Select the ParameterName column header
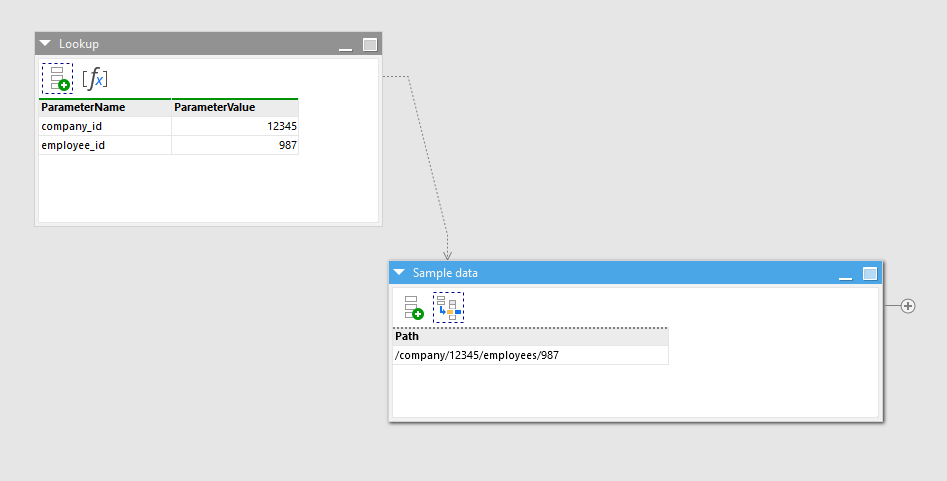Screen dimensions: 947x481 (104, 107)
